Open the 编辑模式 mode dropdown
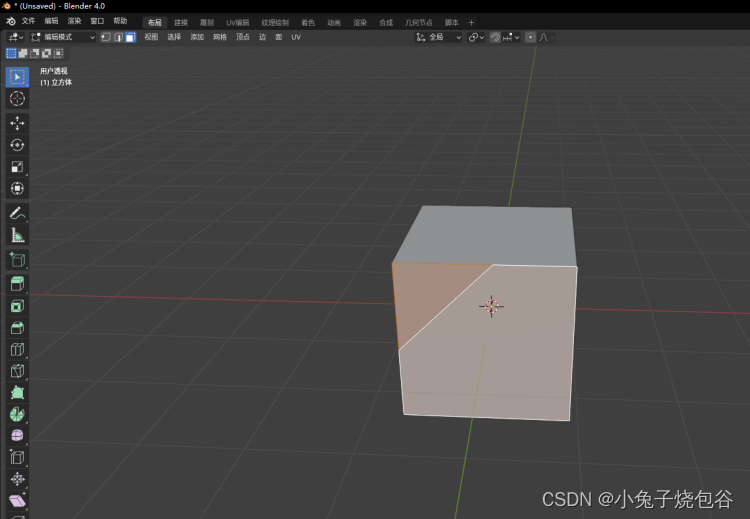 coord(63,37)
